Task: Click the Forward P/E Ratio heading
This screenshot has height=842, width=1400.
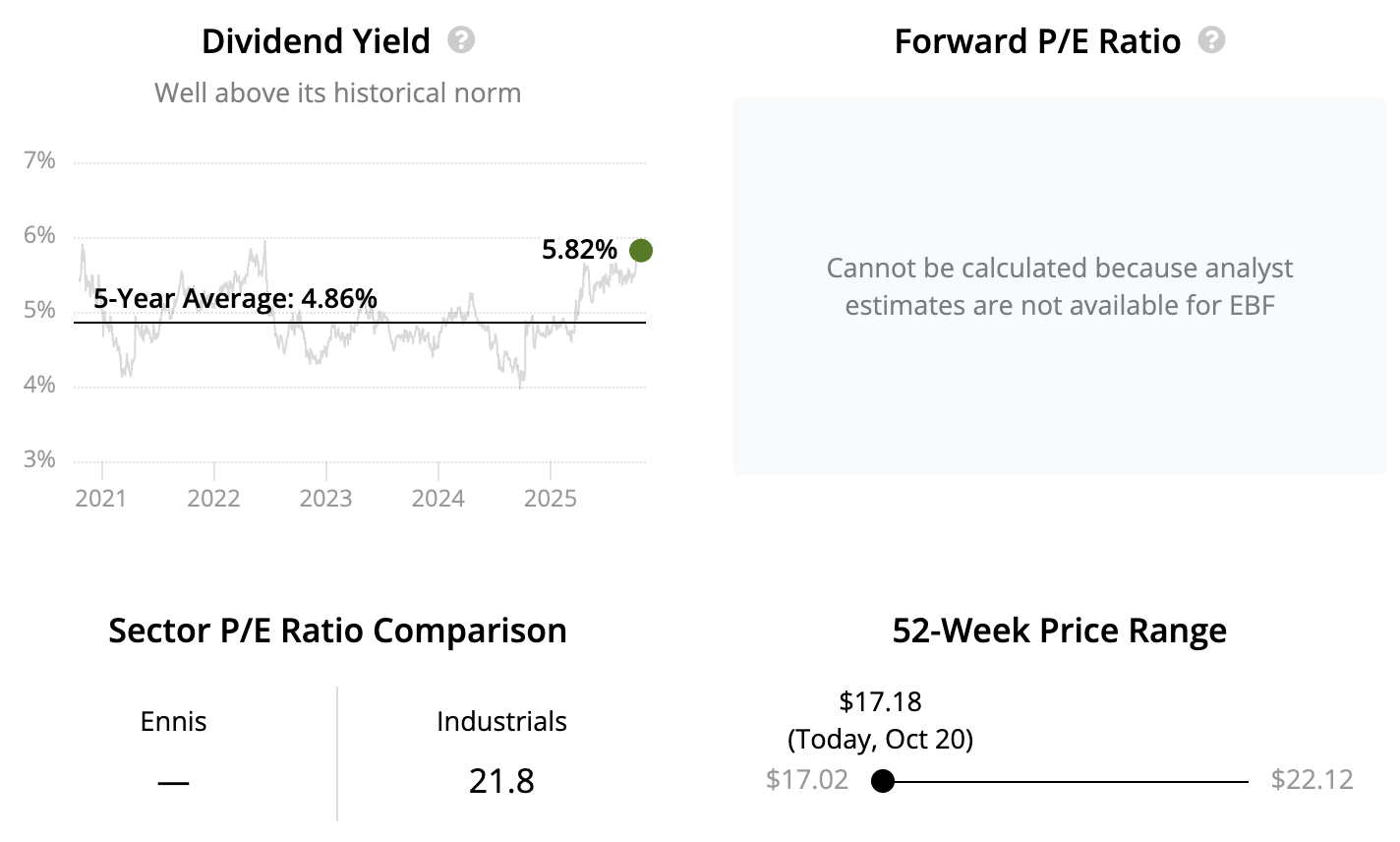Action: pos(1037,41)
